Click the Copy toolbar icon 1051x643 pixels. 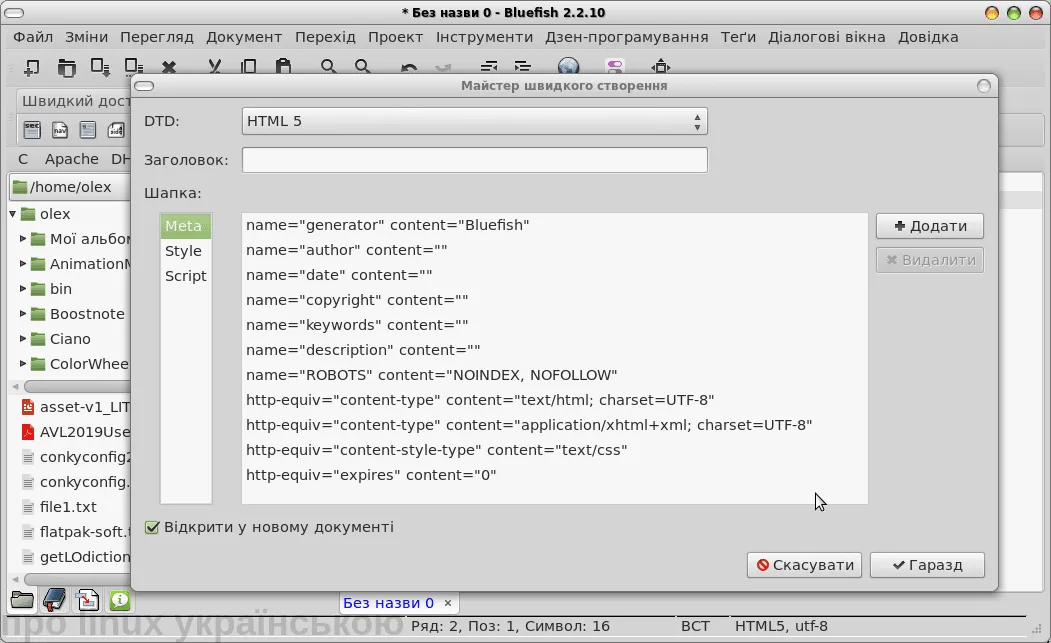tap(249, 66)
